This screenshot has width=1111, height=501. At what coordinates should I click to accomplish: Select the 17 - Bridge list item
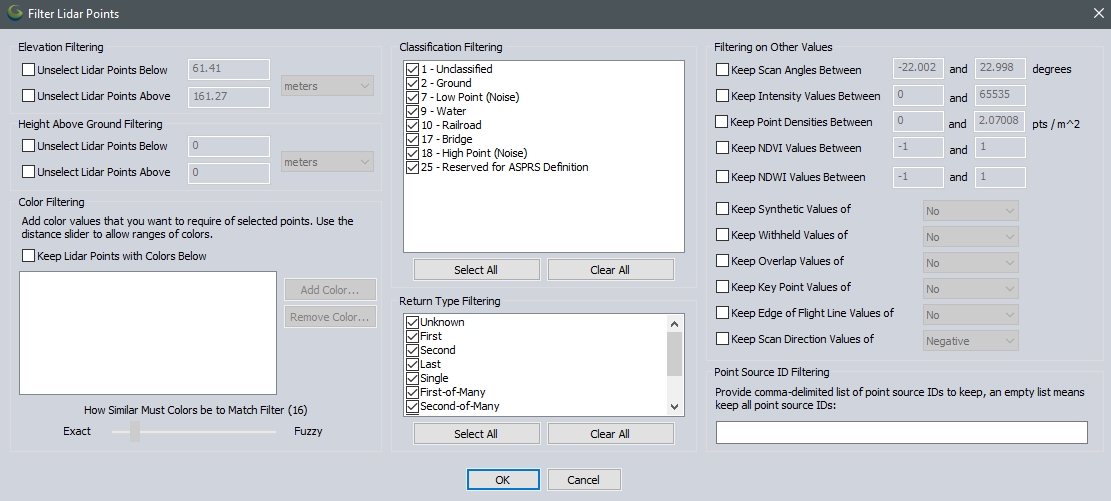point(450,140)
